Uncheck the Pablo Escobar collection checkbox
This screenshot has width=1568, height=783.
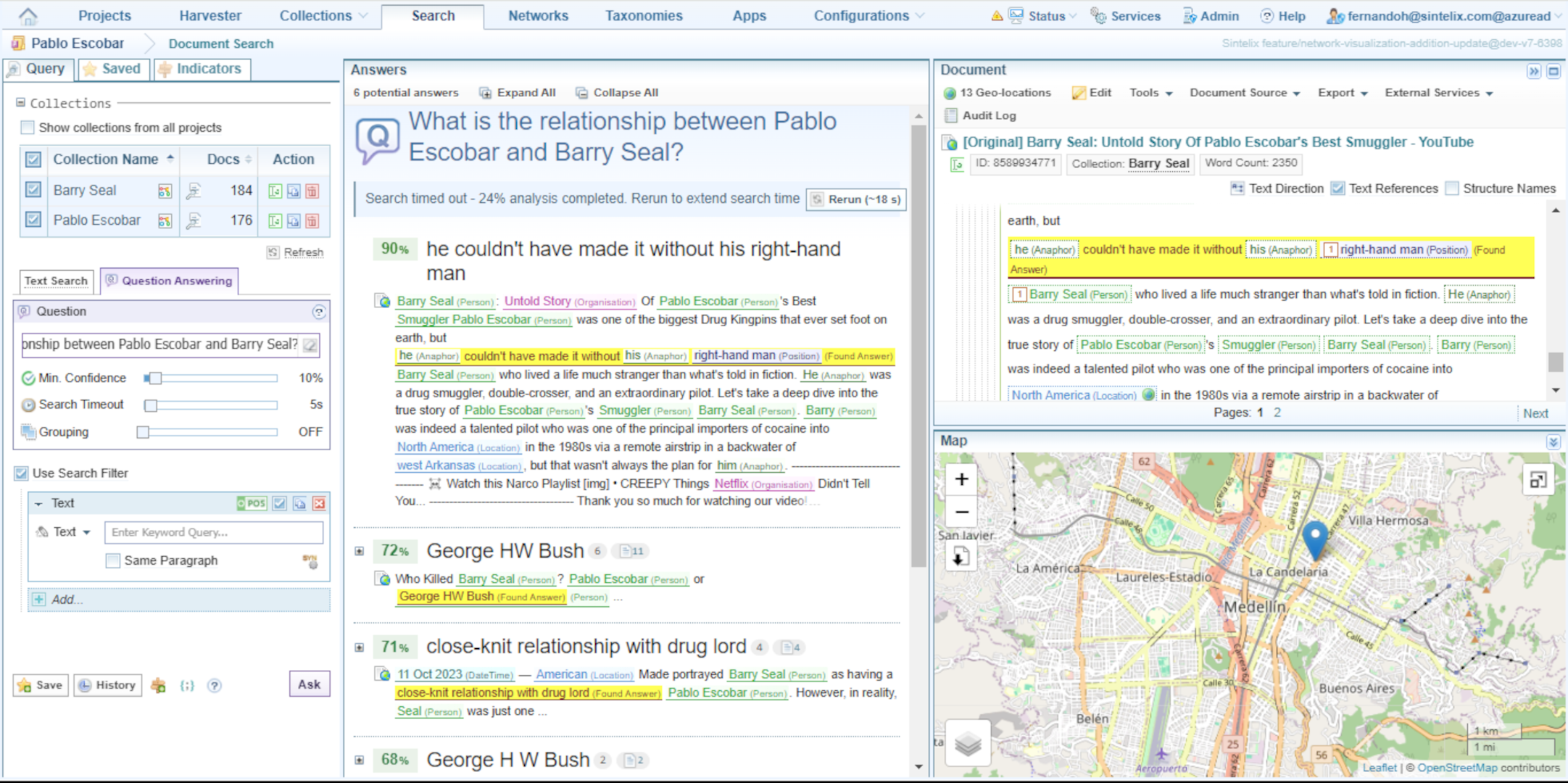[x=33, y=220]
